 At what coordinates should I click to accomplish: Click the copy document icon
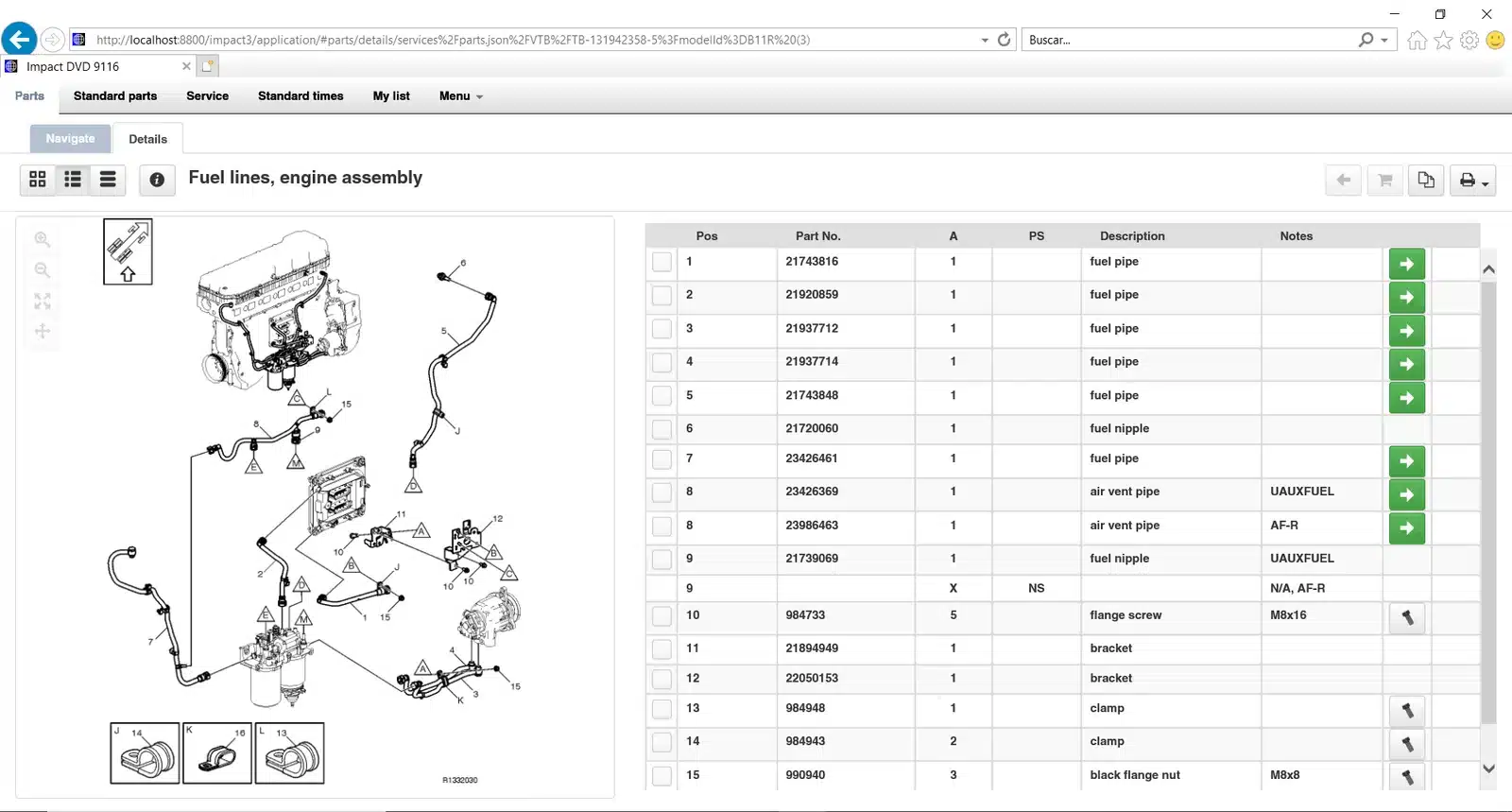[1426, 180]
